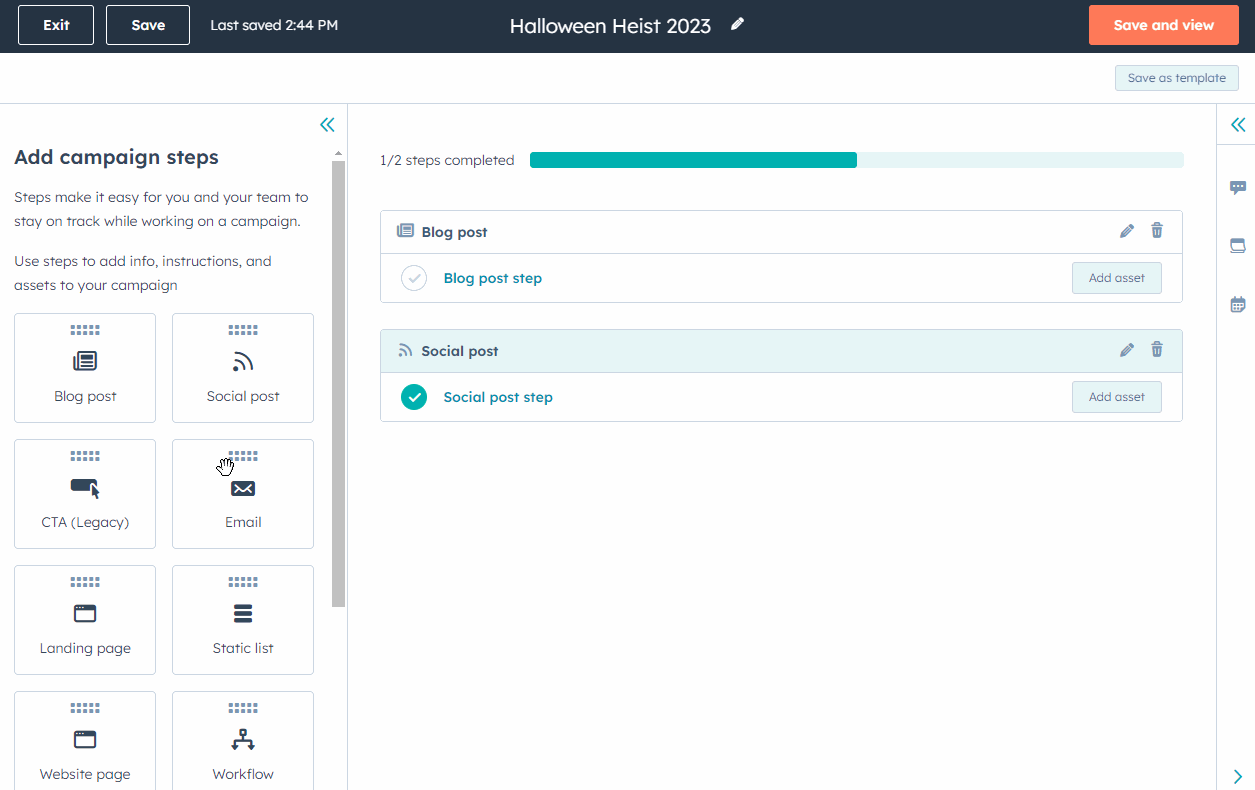Mark Blog post step as complete
The width and height of the screenshot is (1255, 790).
point(414,278)
